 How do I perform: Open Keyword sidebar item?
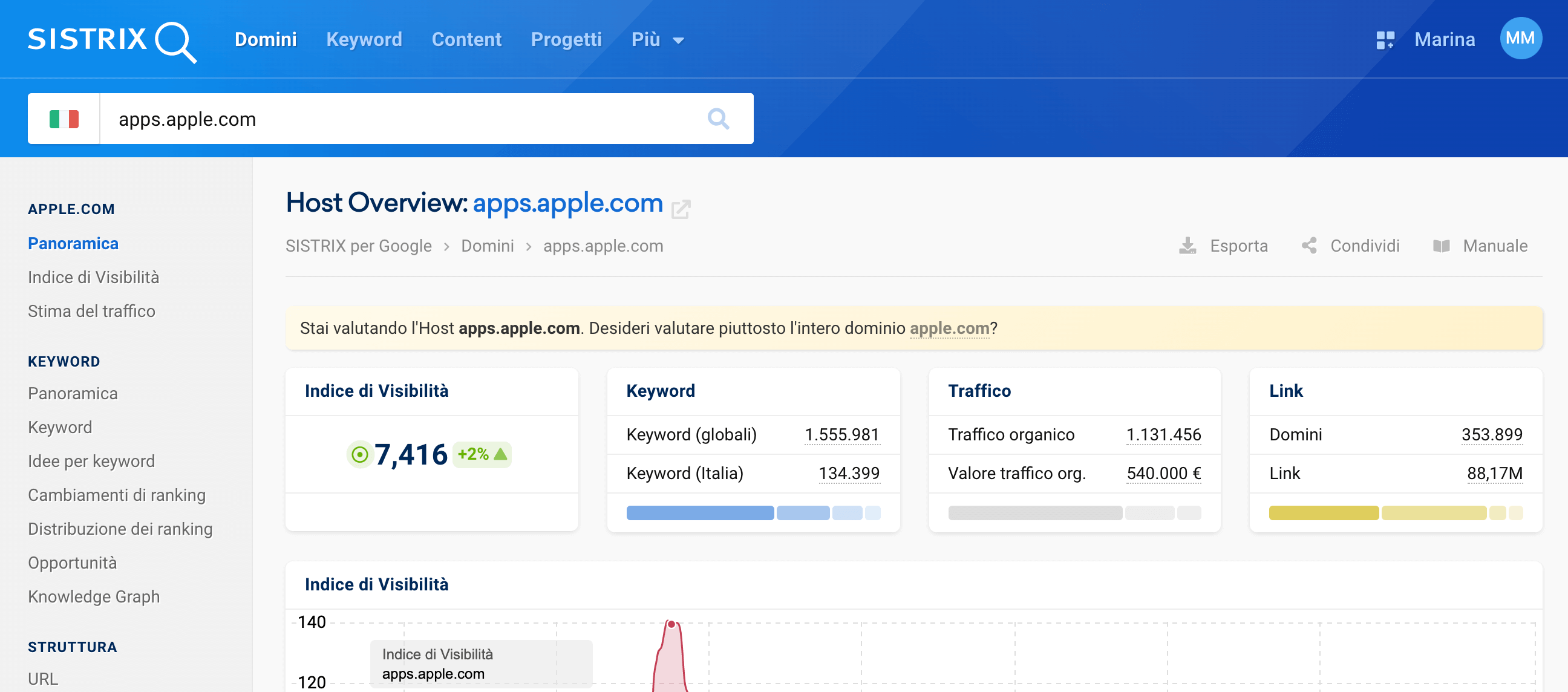point(60,427)
